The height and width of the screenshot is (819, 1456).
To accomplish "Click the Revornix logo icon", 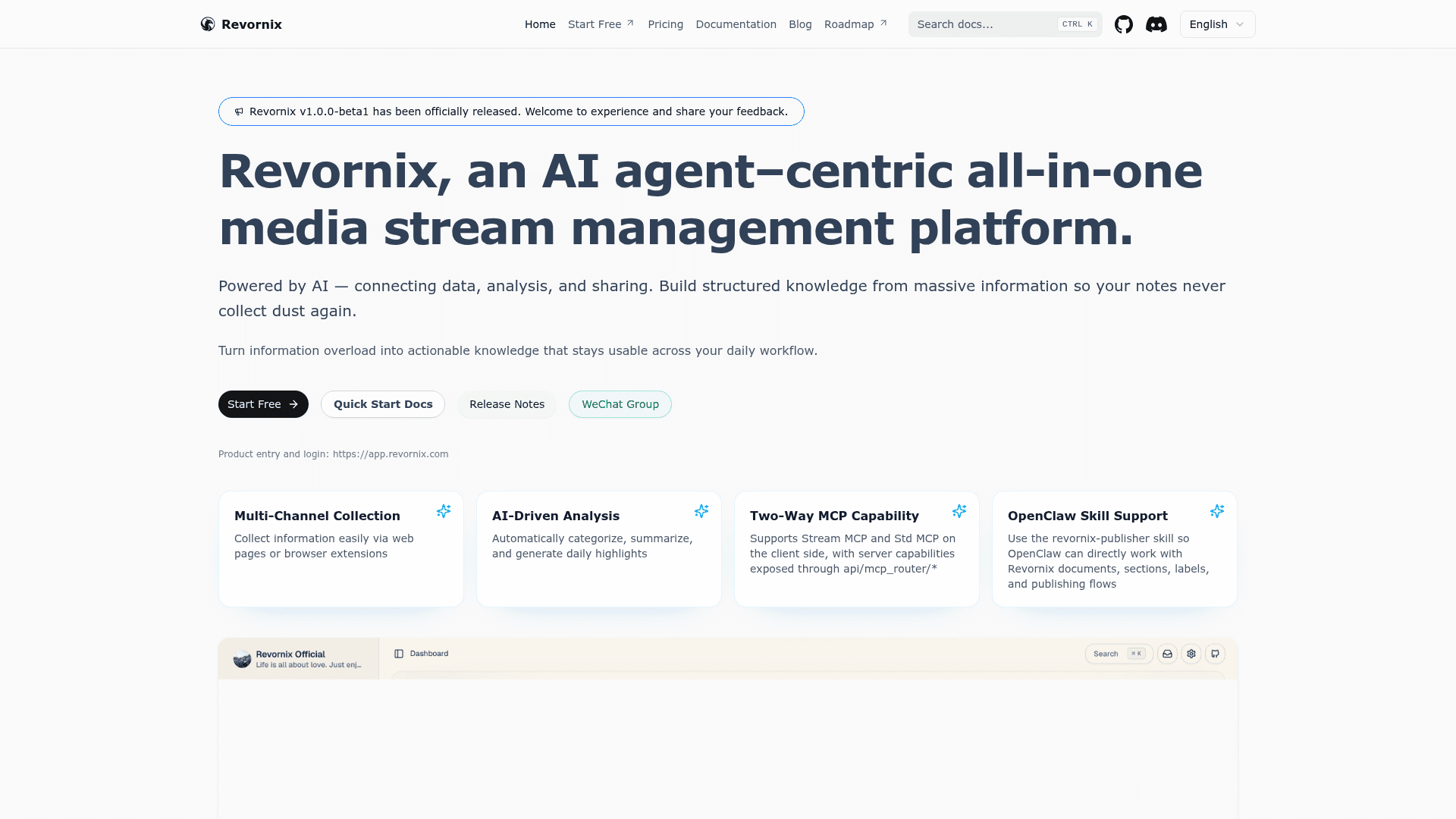I will pyautogui.click(x=208, y=24).
